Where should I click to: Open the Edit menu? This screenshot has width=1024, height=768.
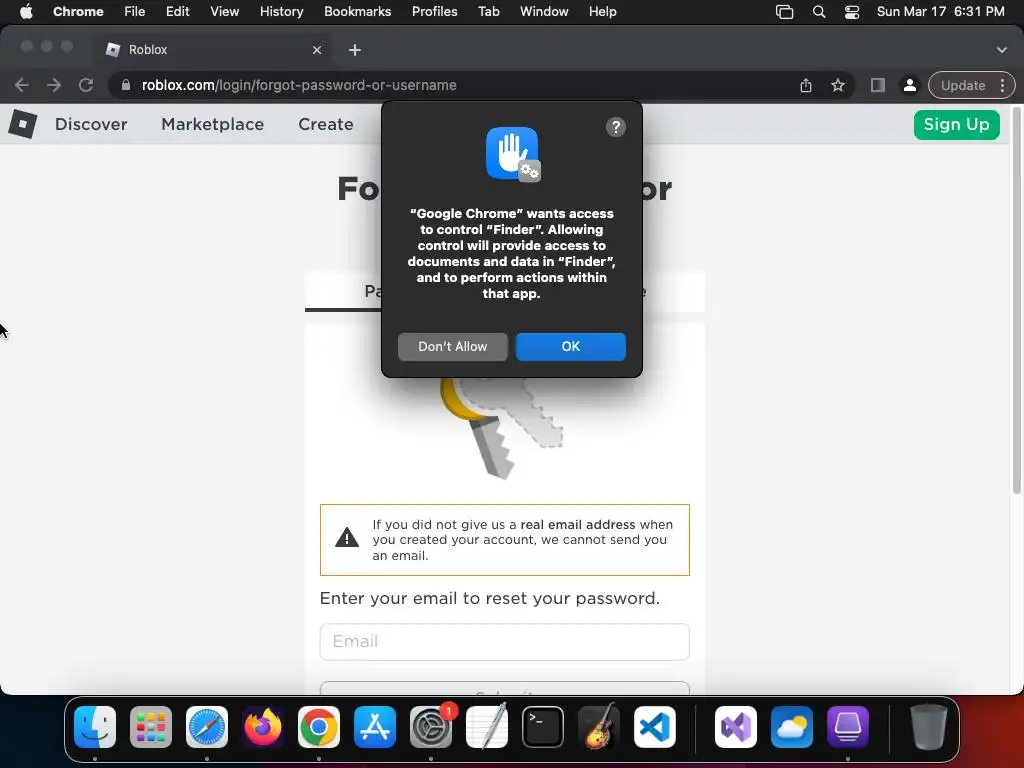(x=177, y=11)
